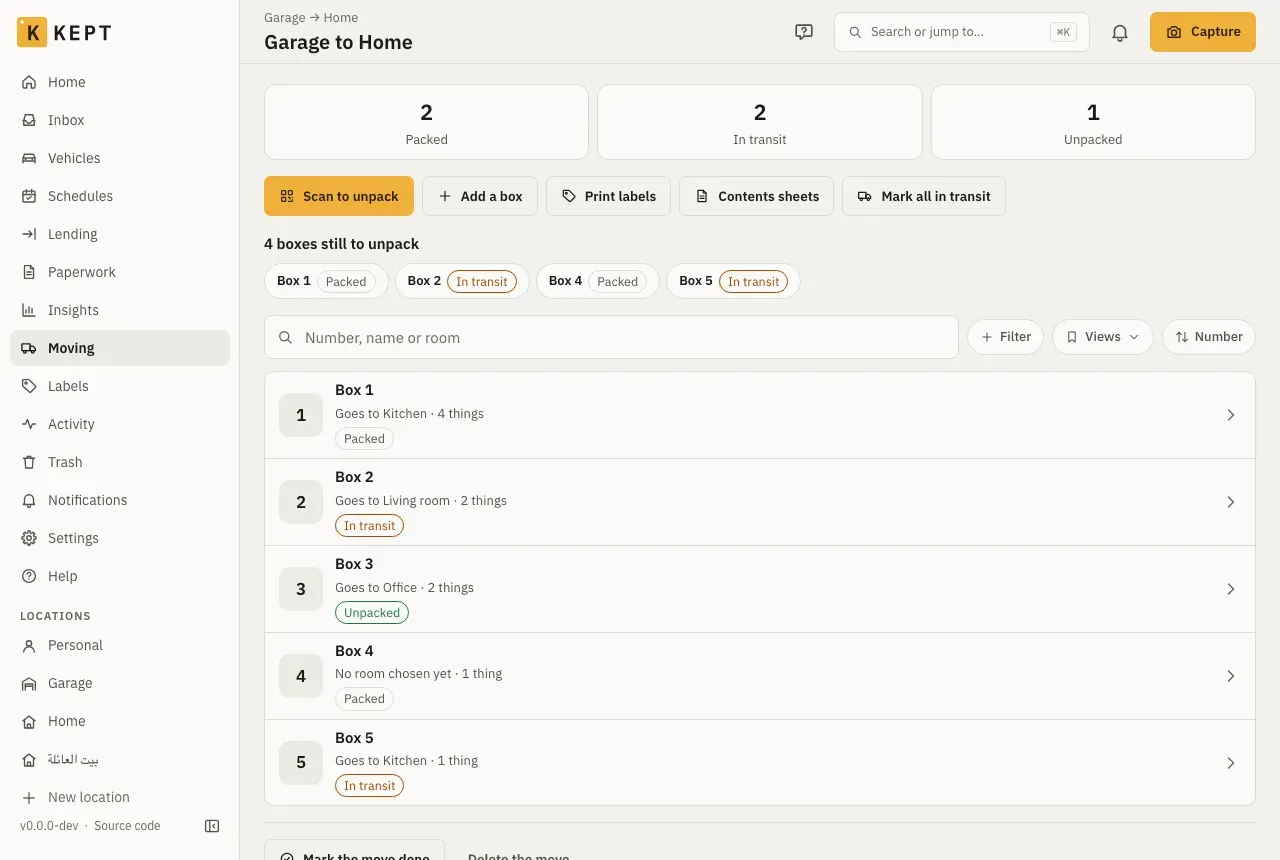Open Notifications page in sidebar
The width and height of the screenshot is (1280, 860).
120,500
